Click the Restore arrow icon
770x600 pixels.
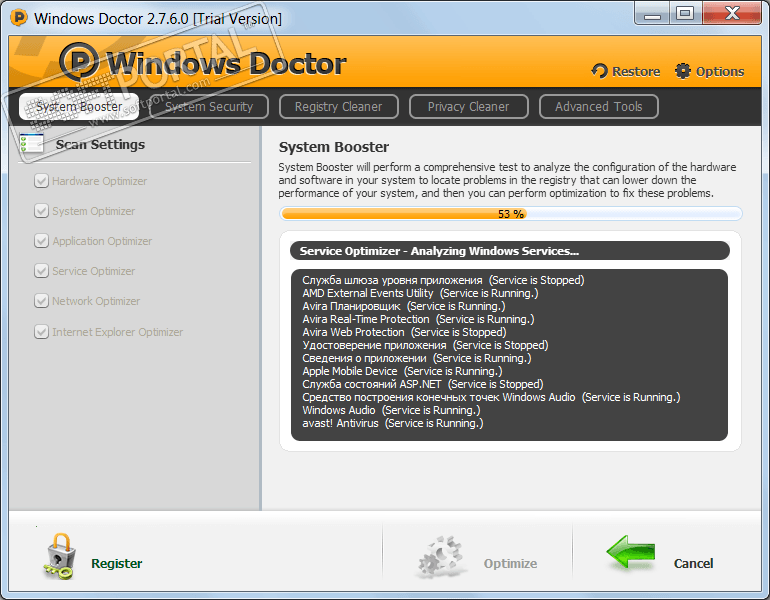pyautogui.click(x=600, y=71)
